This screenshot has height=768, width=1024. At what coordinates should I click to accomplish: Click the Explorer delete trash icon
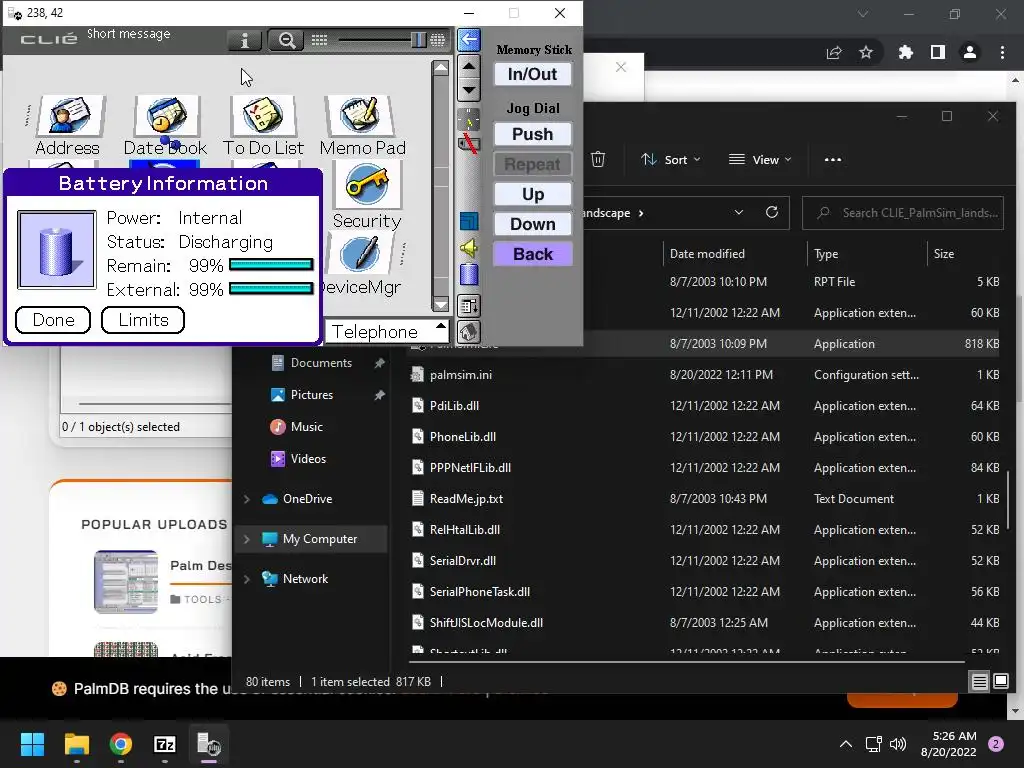598,159
